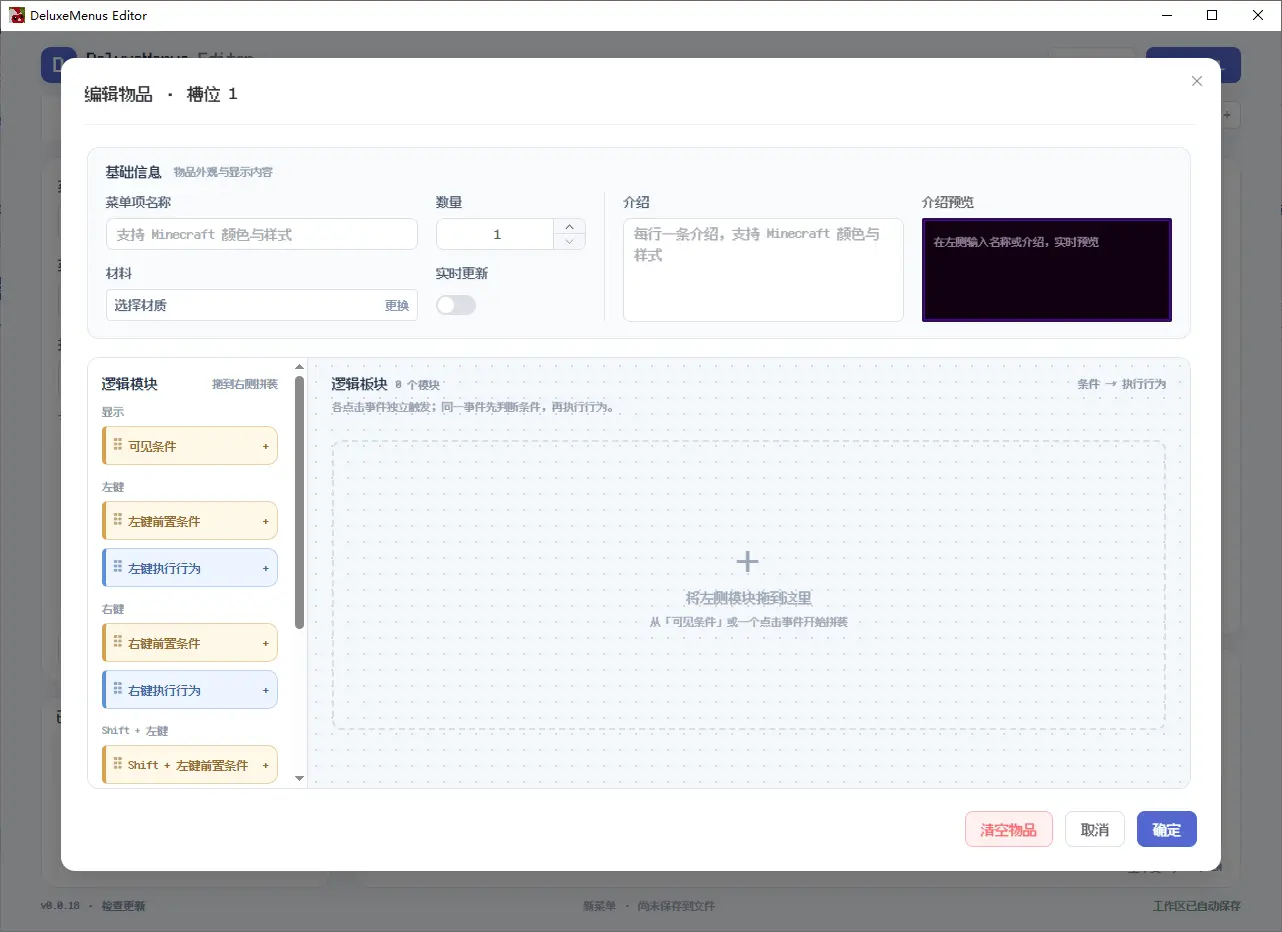Image resolution: width=1282 pixels, height=932 pixels.
Task: Click the 检查更新 link in status bar
Action: 123,906
